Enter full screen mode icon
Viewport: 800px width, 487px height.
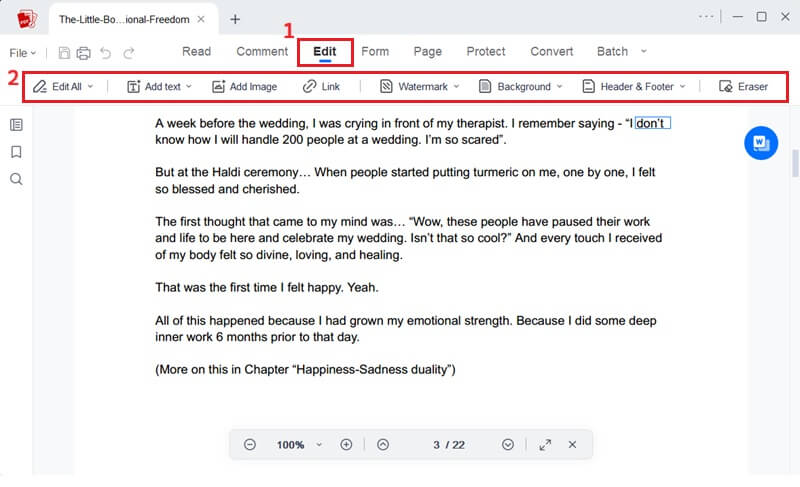545,445
